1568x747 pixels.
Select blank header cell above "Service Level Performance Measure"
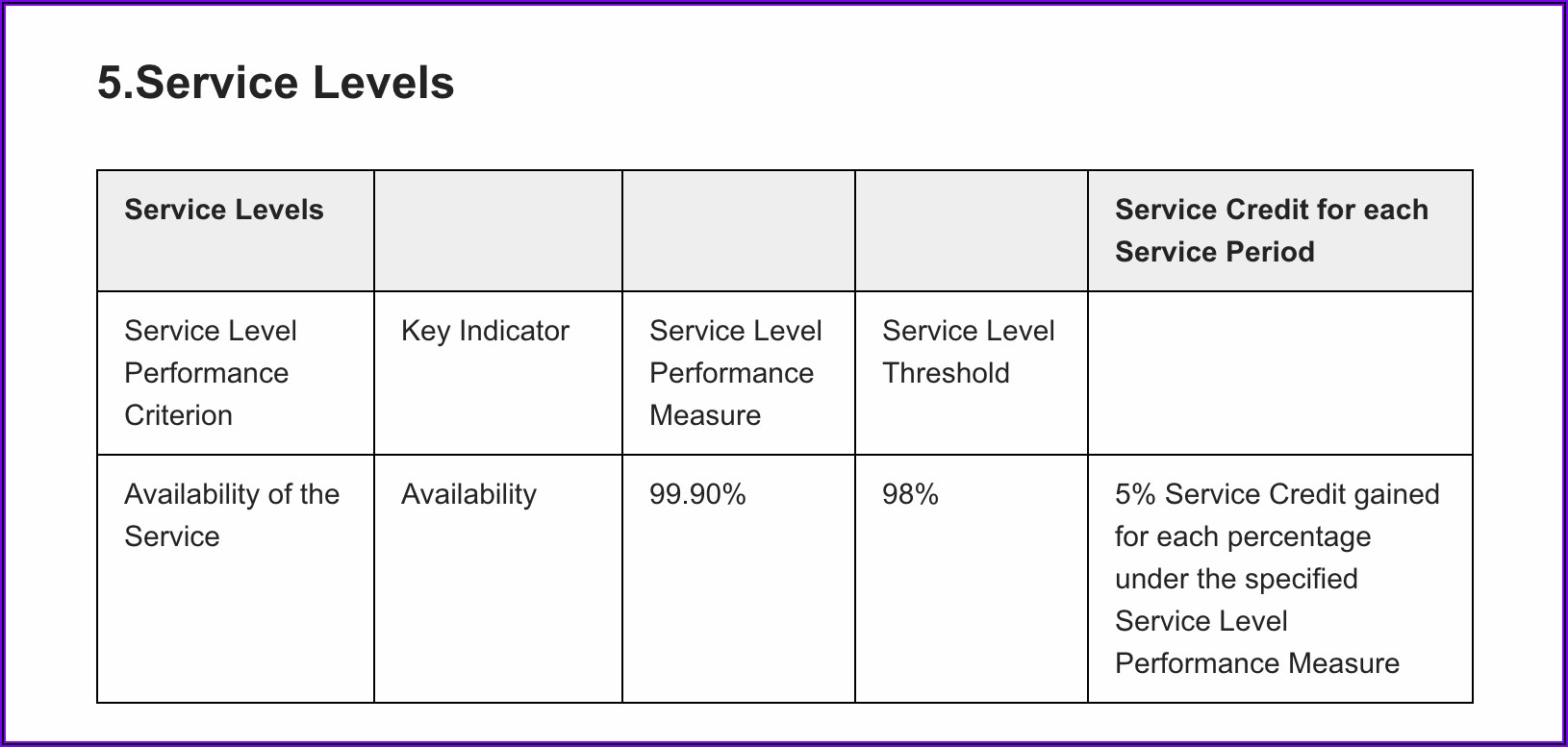click(738, 232)
